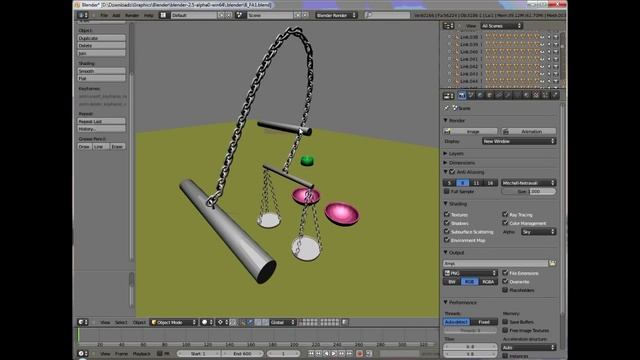Open the File menu

pos(104,15)
